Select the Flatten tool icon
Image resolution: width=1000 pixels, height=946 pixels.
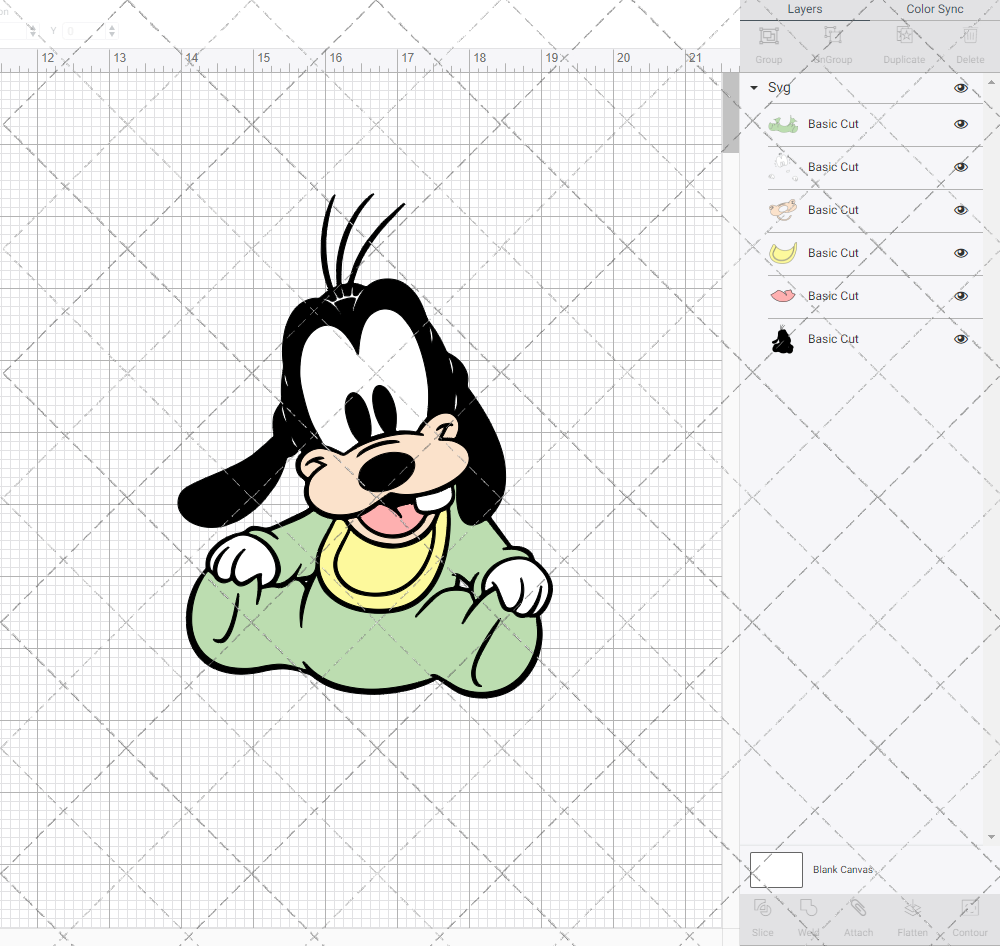913,907
